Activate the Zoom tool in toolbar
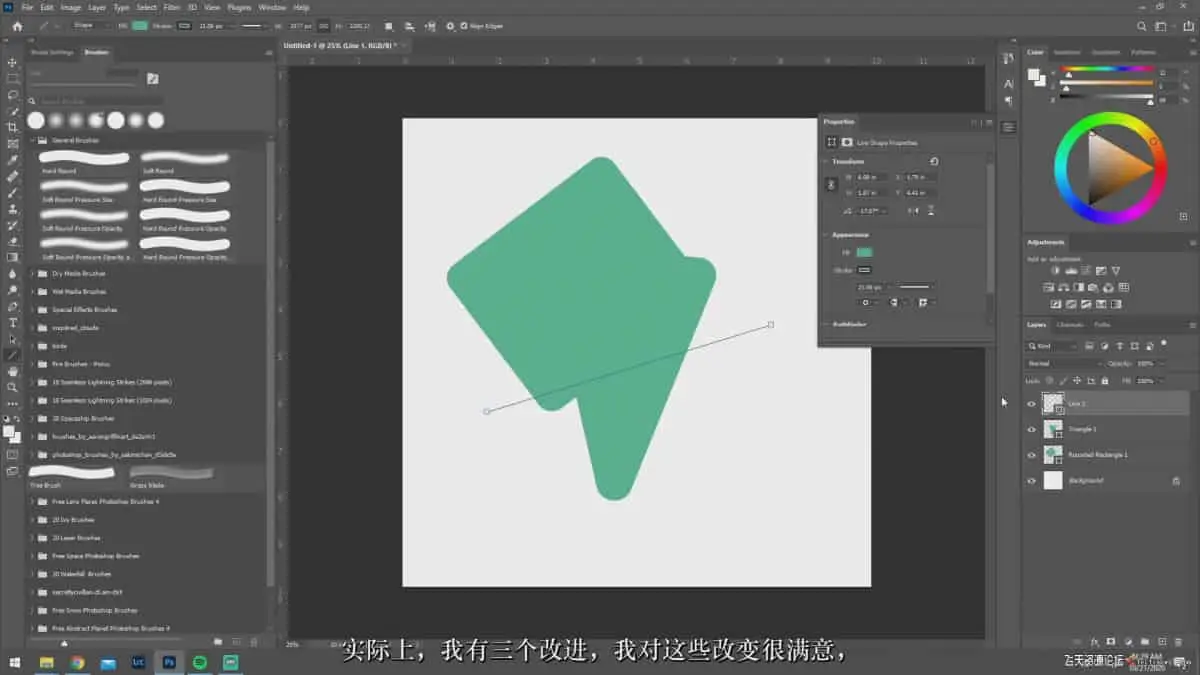Image resolution: width=1200 pixels, height=675 pixels. coord(13,387)
